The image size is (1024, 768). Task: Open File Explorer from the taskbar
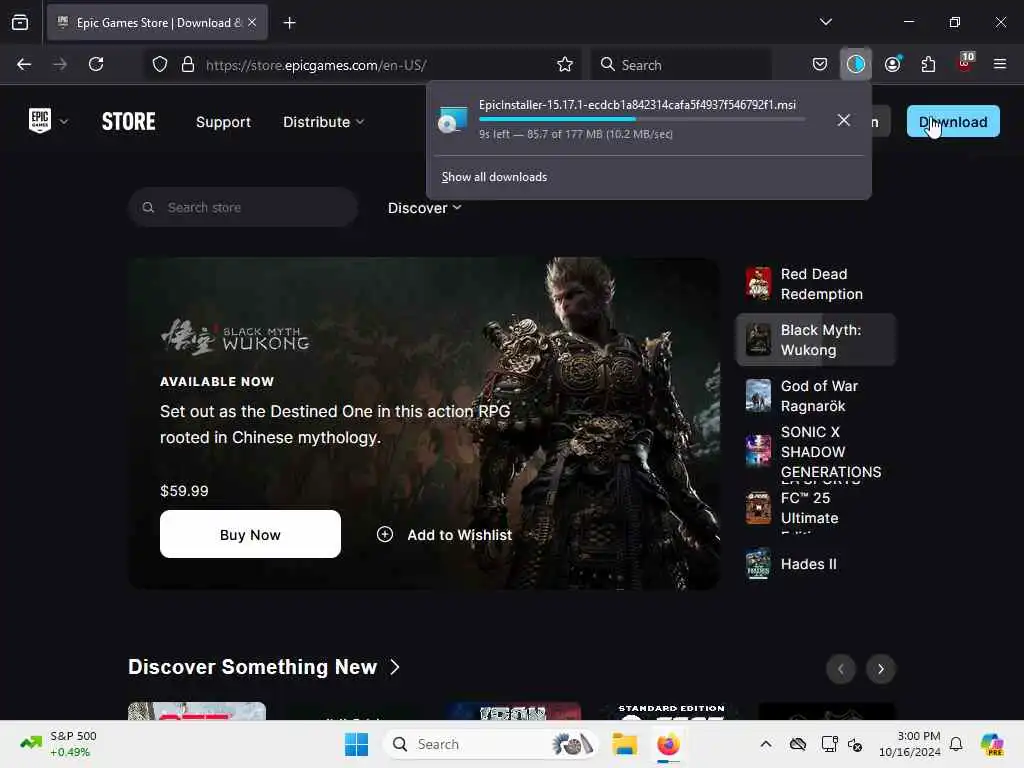[624, 744]
